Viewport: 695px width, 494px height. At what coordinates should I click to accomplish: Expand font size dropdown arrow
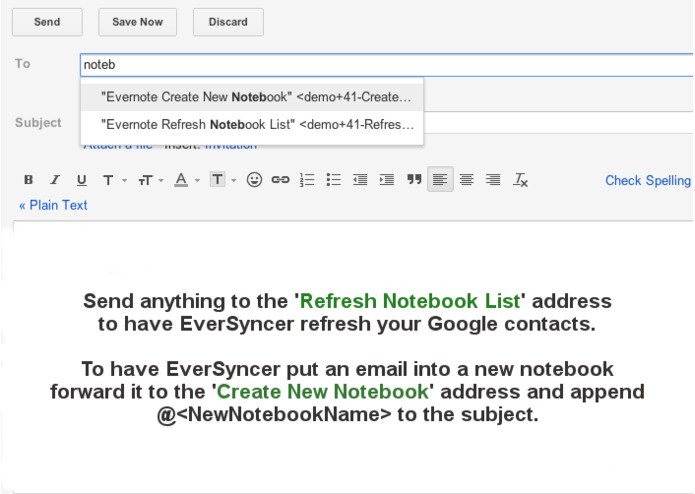coord(161,180)
